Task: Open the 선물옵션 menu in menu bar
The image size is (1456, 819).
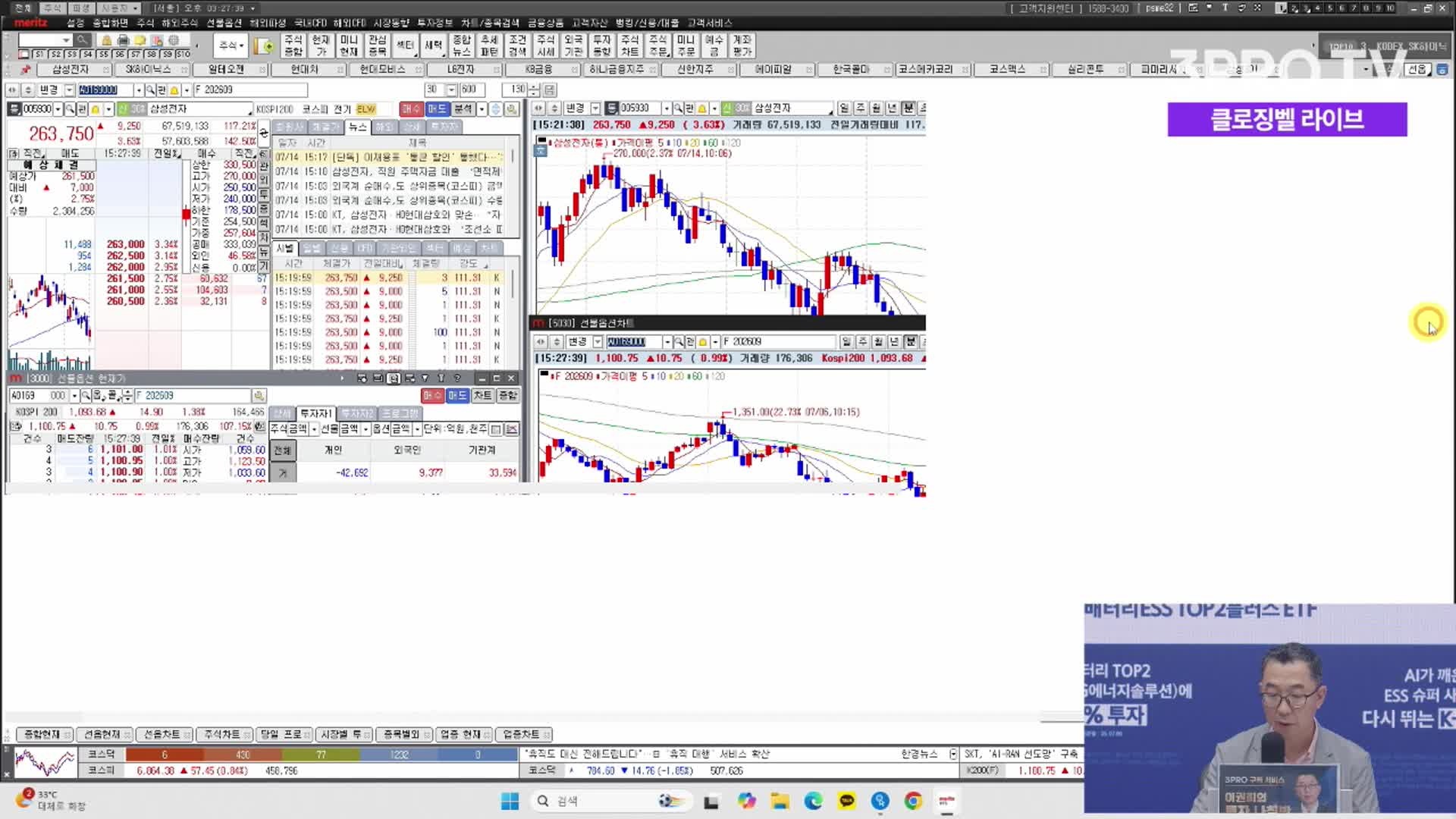Action: pyautogui.click(x=224, y=23)
